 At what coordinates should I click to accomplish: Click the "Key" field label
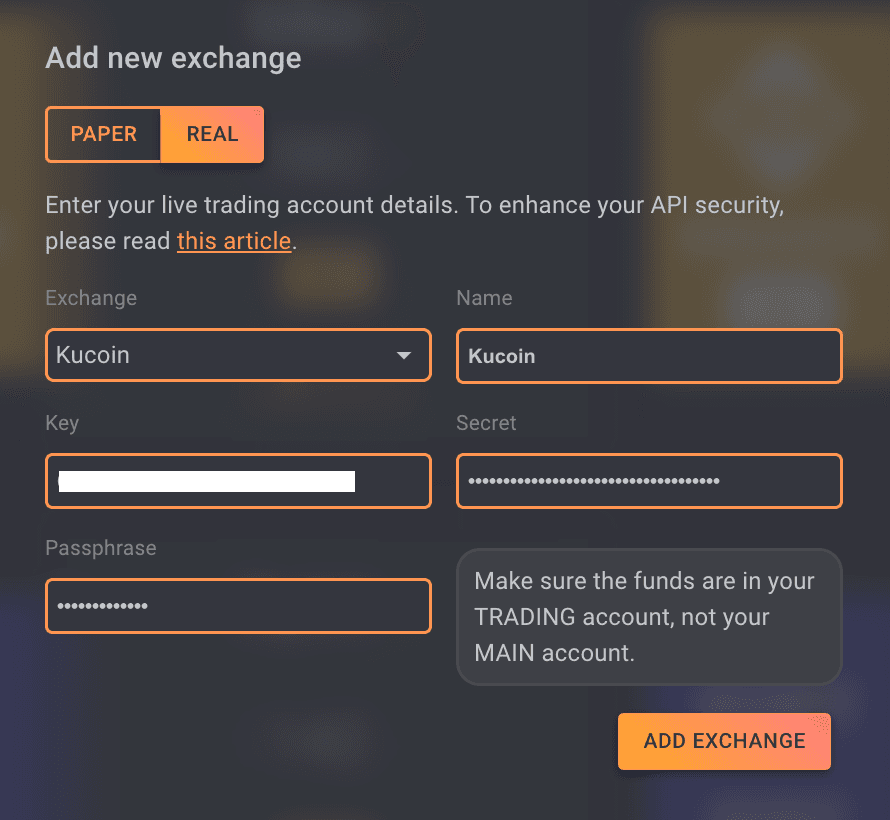(x=62, y=423)
